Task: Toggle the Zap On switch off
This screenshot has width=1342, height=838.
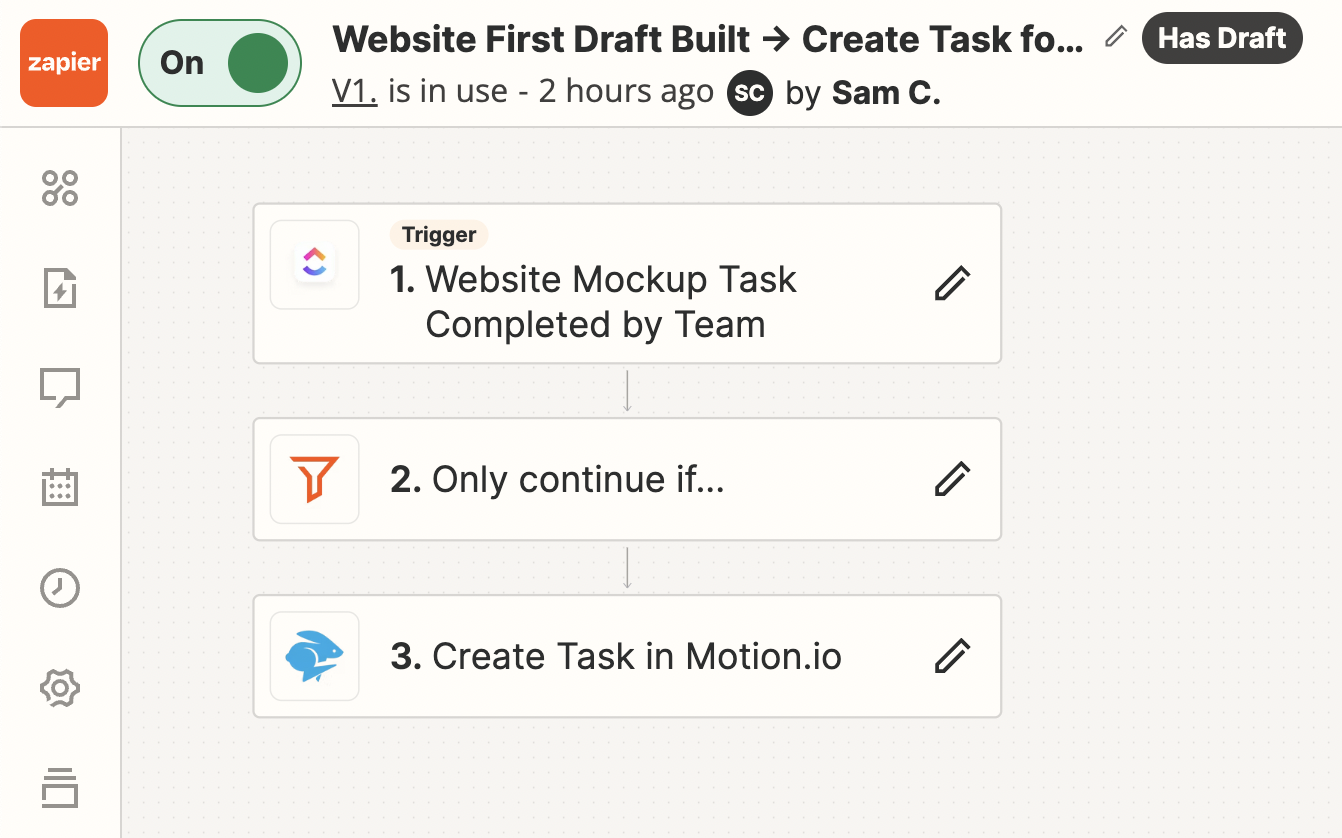Action: (220, 63)
